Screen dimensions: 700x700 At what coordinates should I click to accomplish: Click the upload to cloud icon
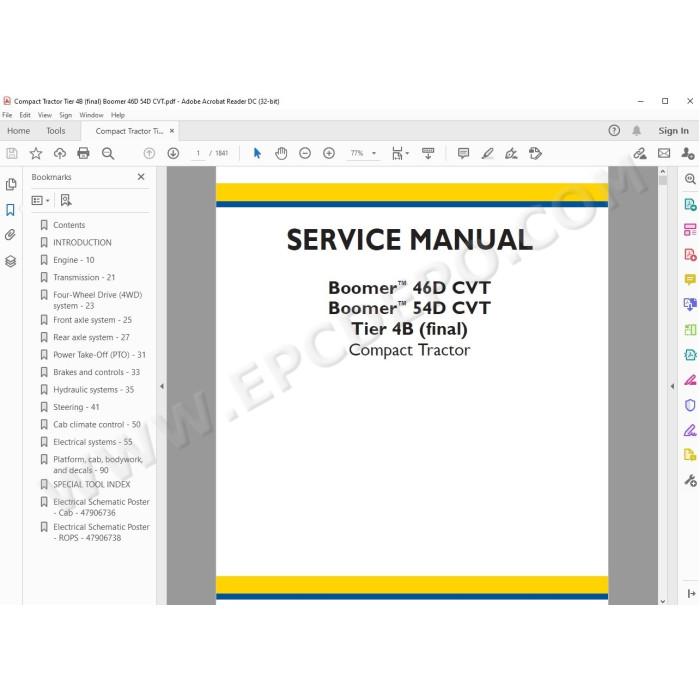click(59, 154)
